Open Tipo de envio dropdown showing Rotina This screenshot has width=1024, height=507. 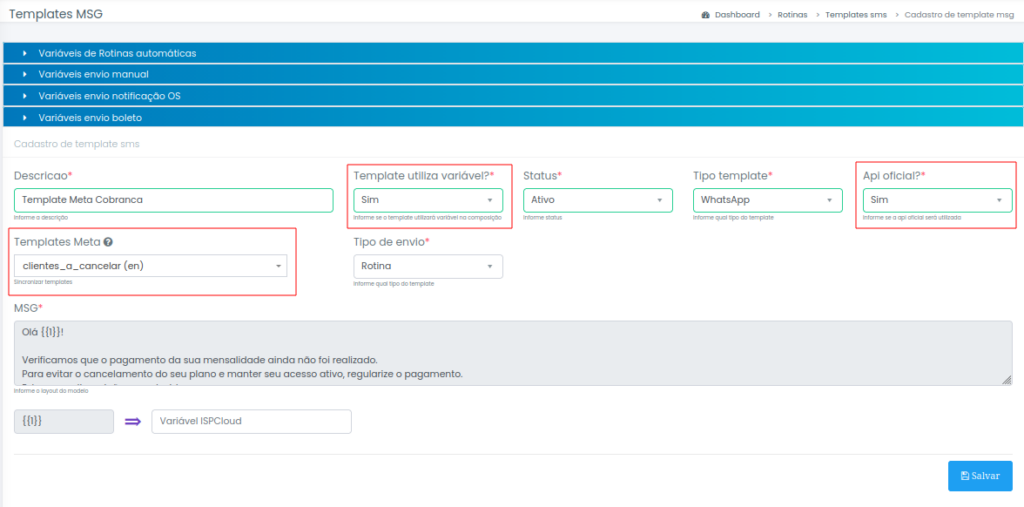pyautogui.click(x=428, y=266)
